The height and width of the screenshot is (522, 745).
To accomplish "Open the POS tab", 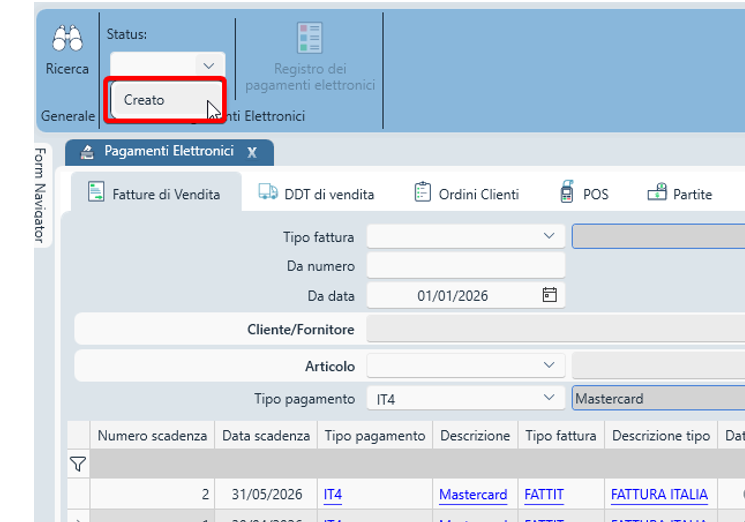I will (x=584, y=194).
